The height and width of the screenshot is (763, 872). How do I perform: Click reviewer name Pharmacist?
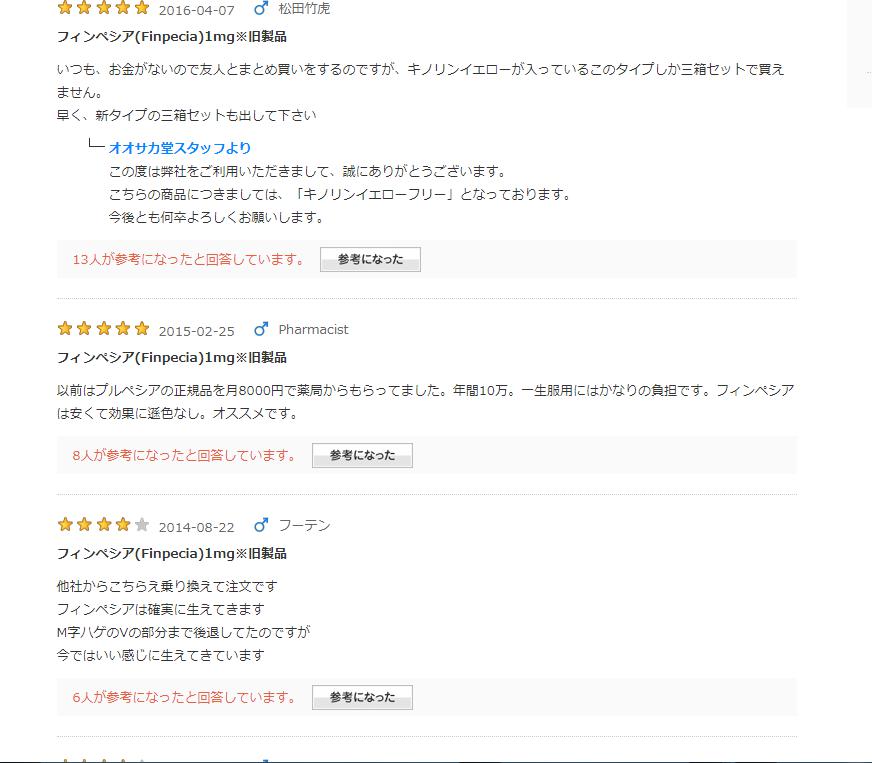coord(313,329)
